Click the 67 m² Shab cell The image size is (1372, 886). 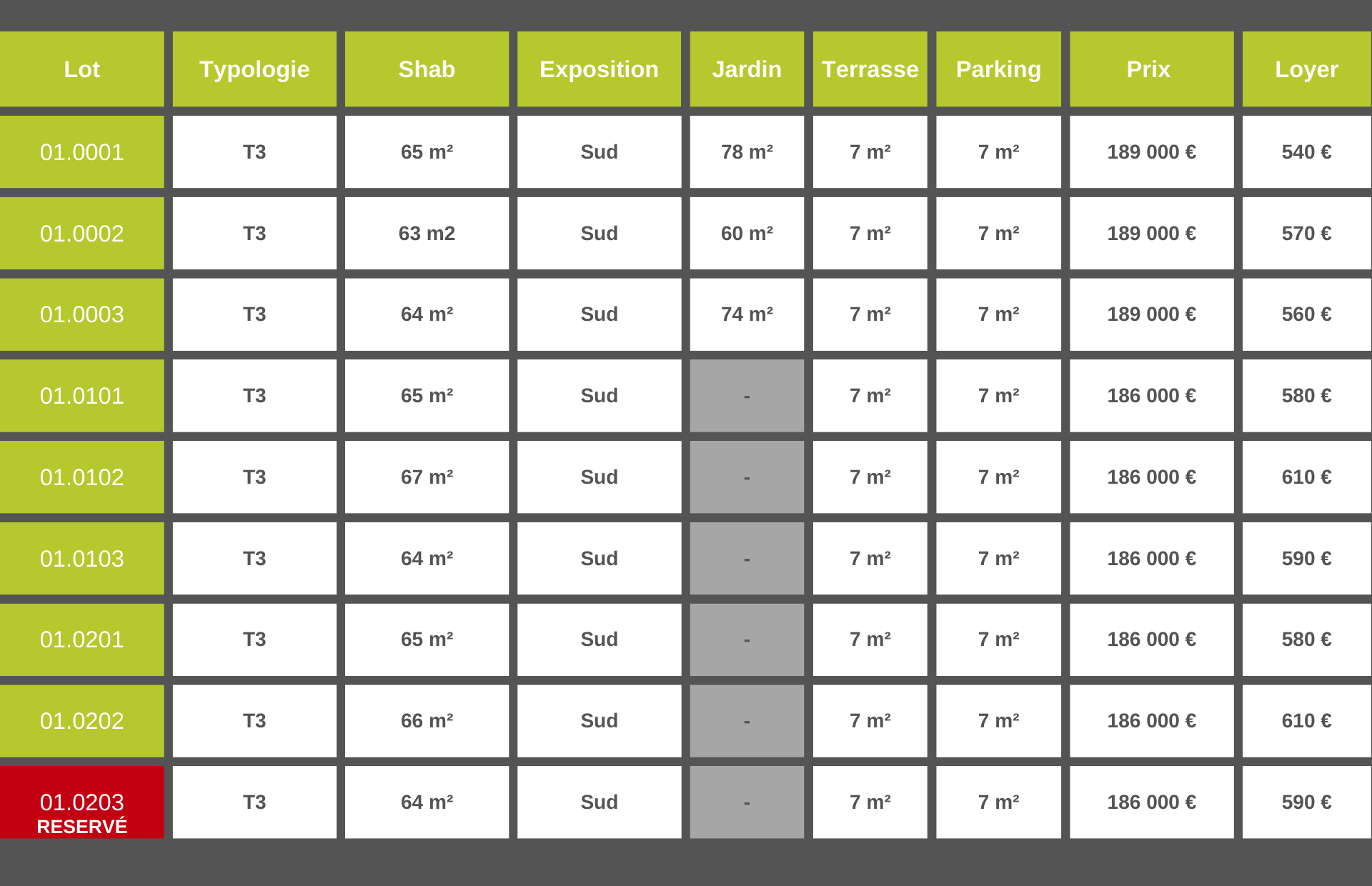tap(427, 477)
